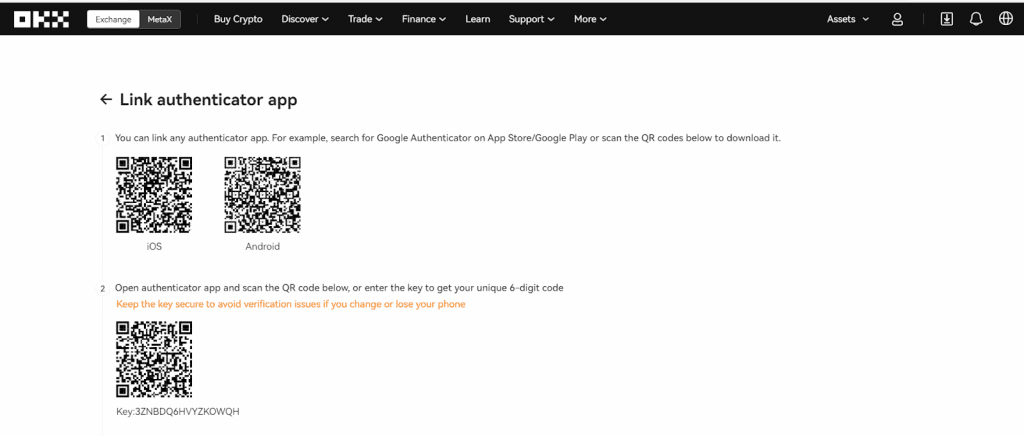Expand the Discover dropdown
This screenshot has width=1024, height=436.
[x=305, y=20]
